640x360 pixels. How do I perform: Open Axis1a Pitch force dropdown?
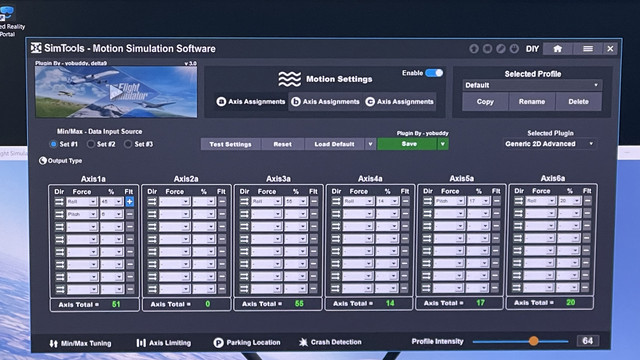[82, 214]
